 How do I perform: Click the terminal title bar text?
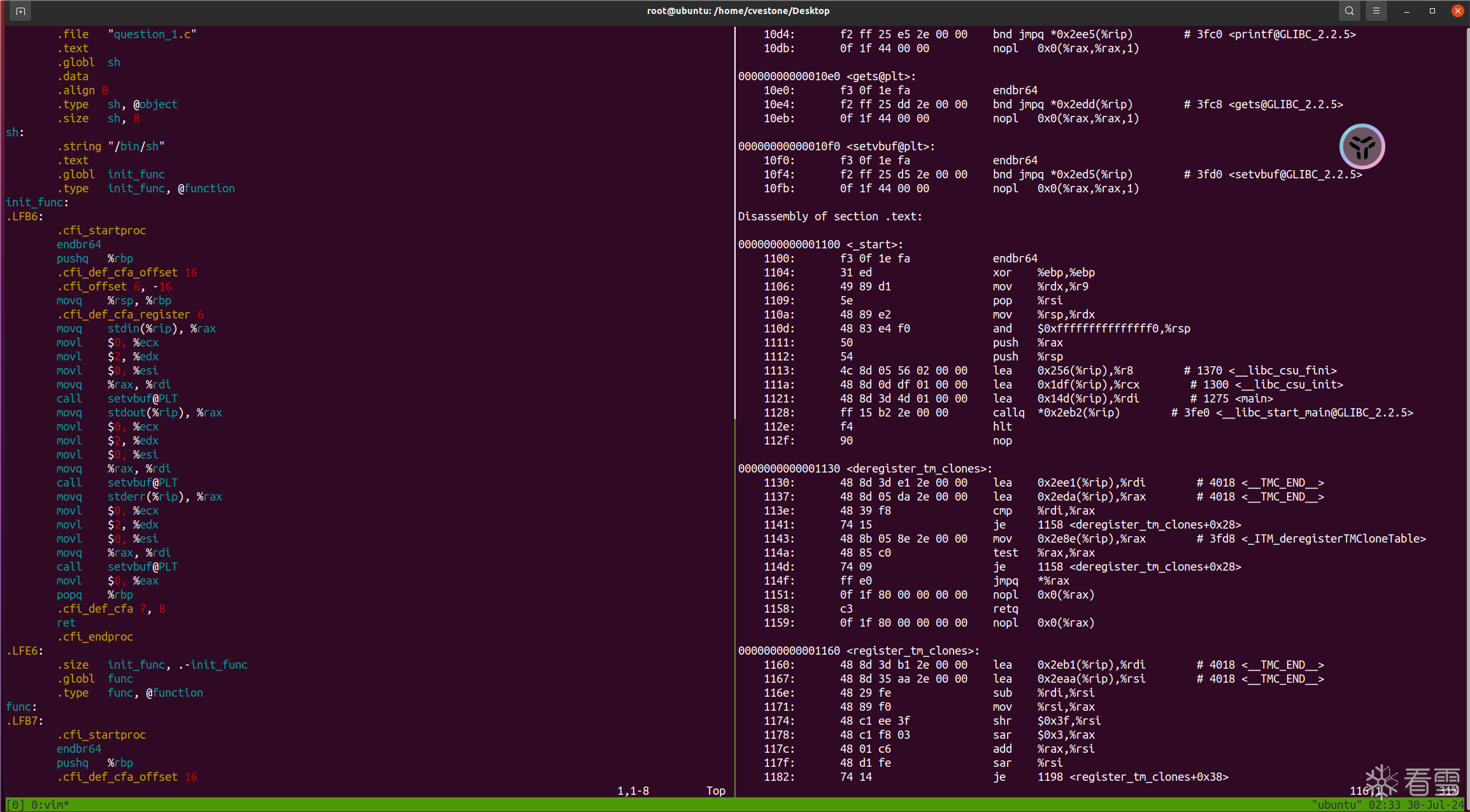pos(738,11)
